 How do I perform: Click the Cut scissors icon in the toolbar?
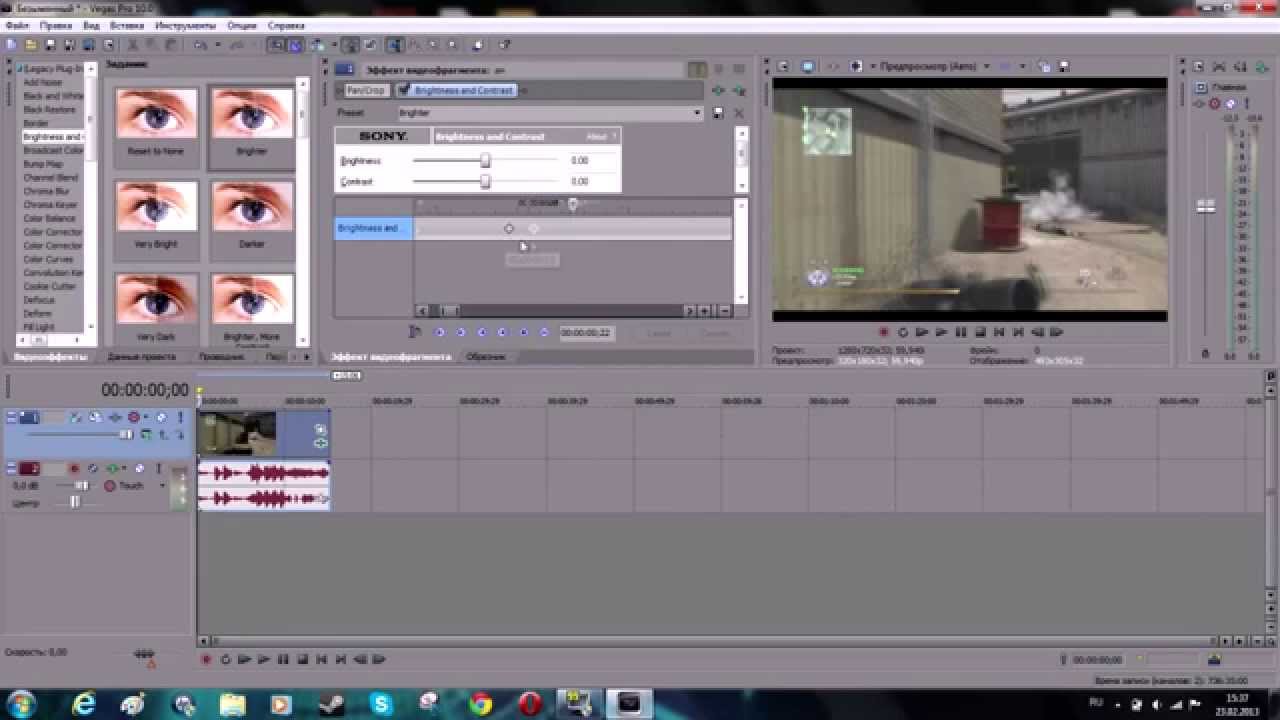pos(133,45)
